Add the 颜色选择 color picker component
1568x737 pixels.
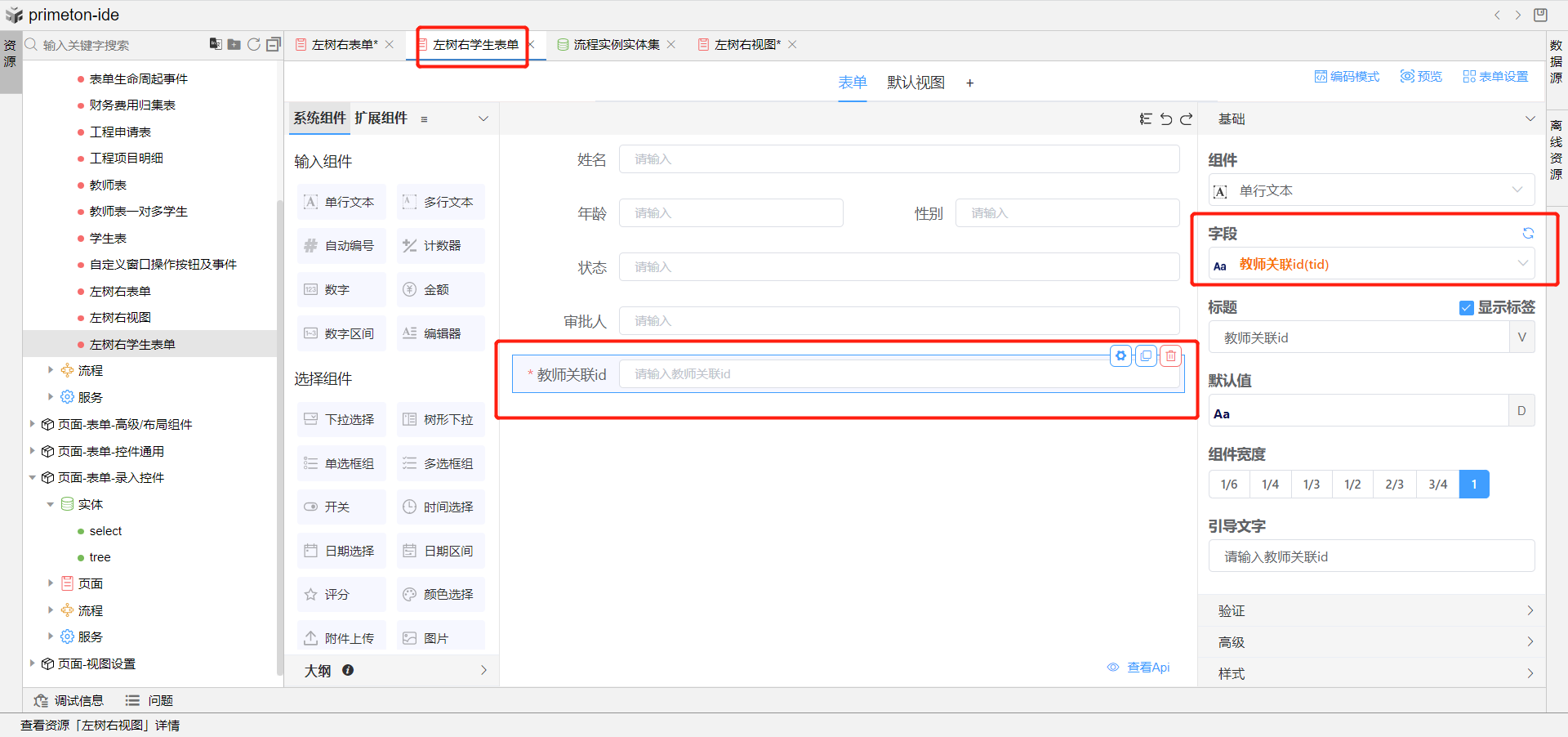point(441,594)
